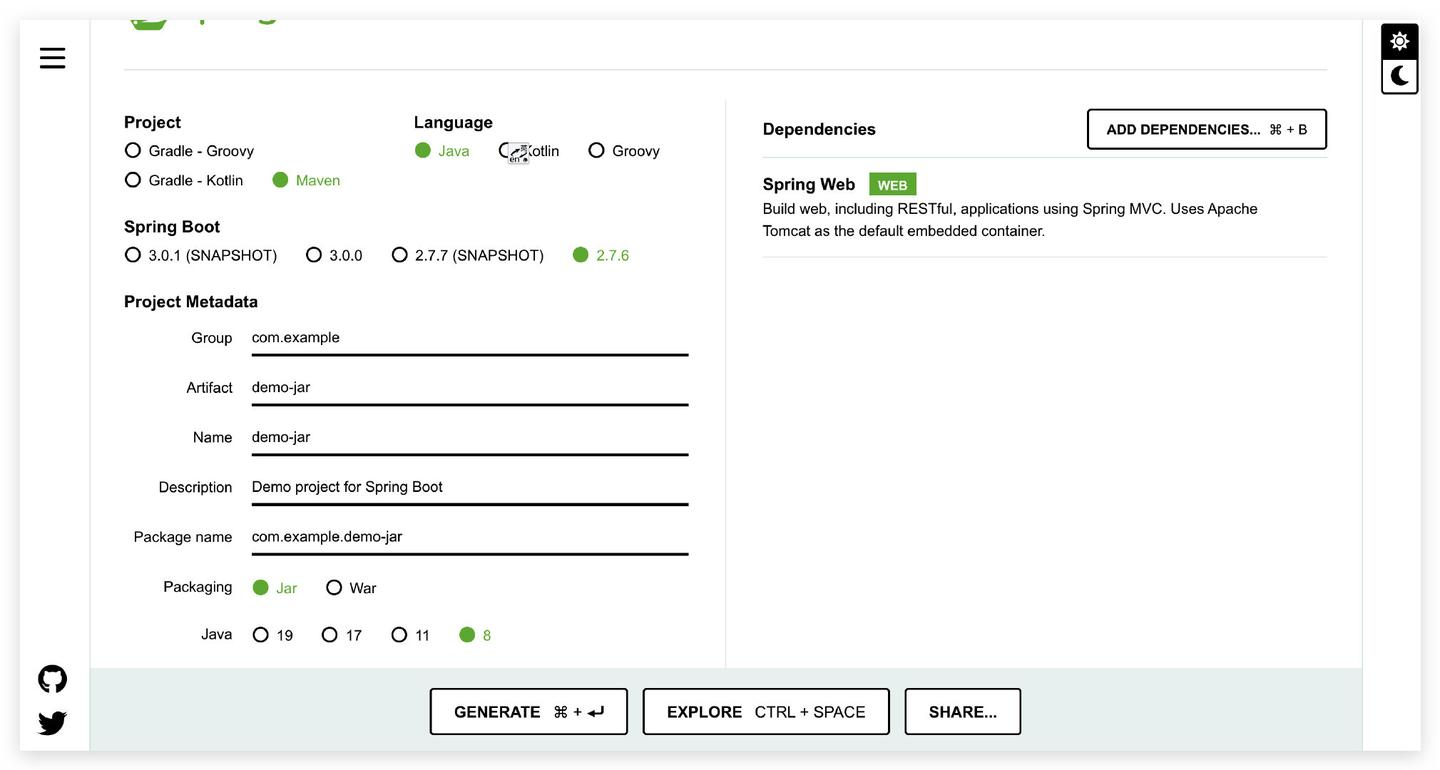
Task: Open the GitHub link icon
Action: coord(52,679)
